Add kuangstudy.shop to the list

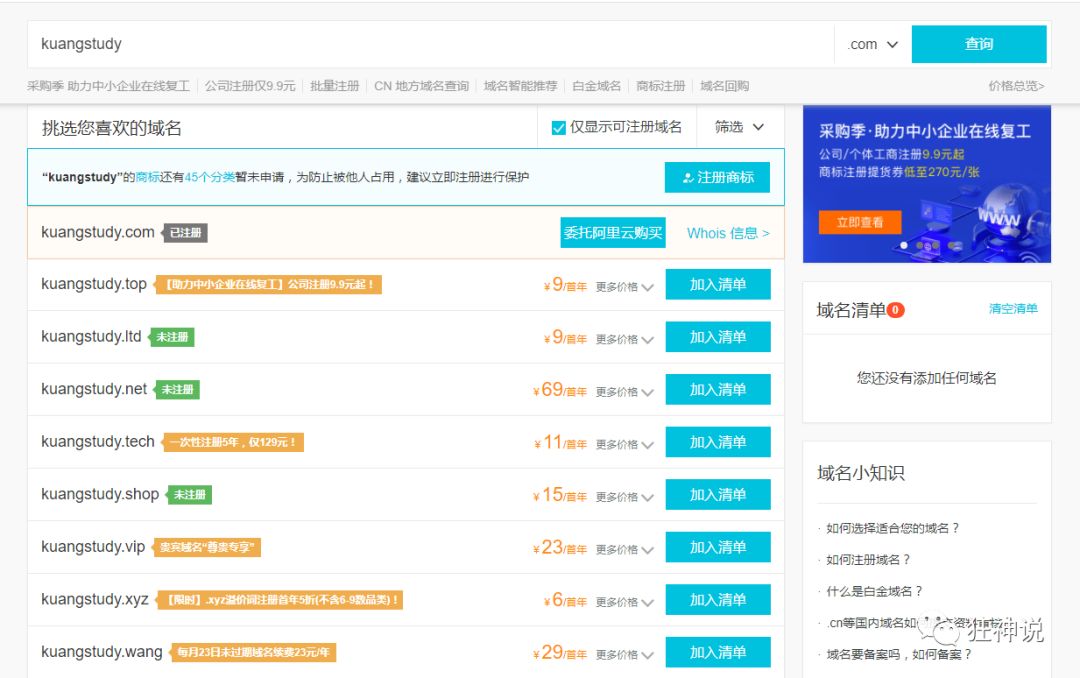point(718,494)
